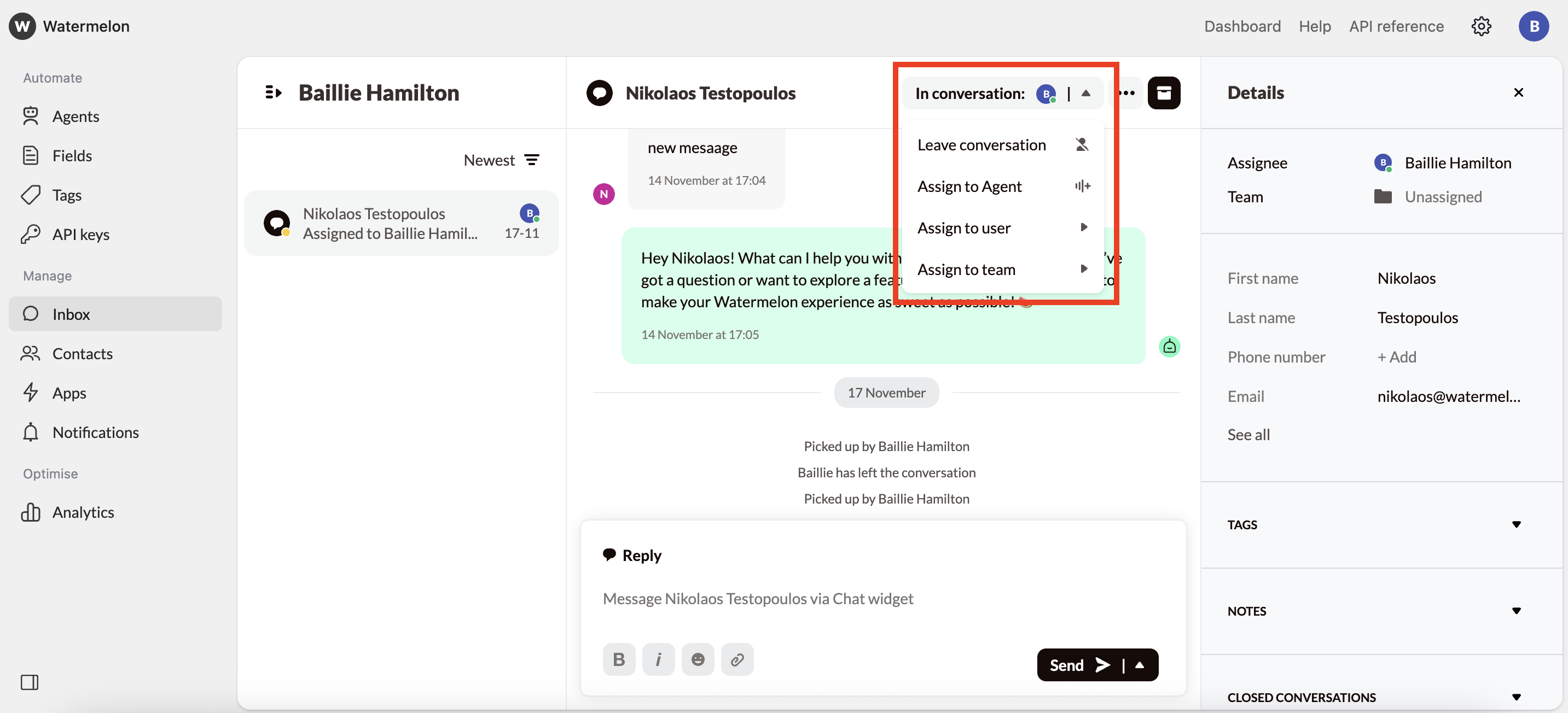Close the Details panel

point(1518,92)
